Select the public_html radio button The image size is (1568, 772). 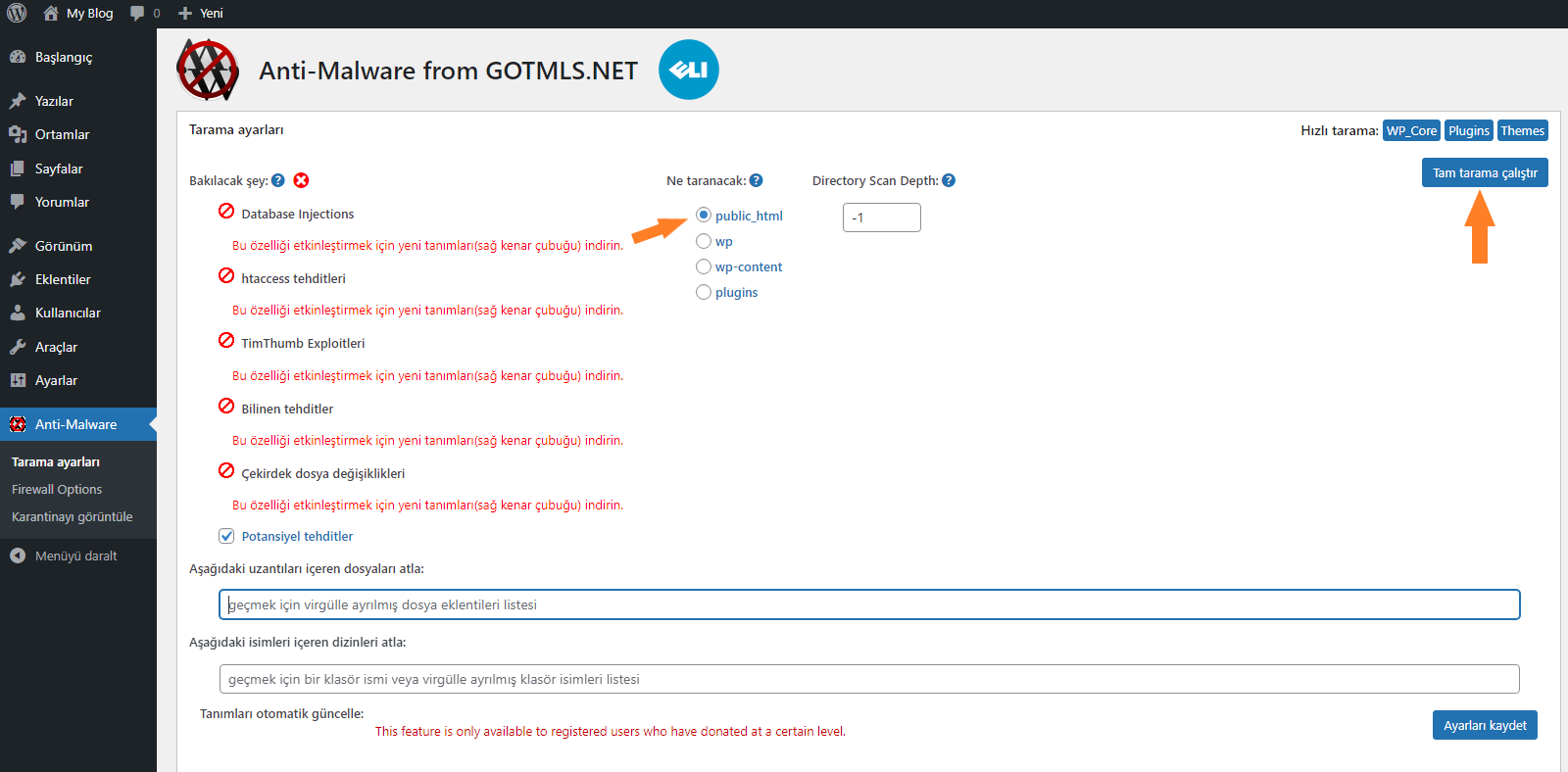pyautogui.click(x=704, y=215)
